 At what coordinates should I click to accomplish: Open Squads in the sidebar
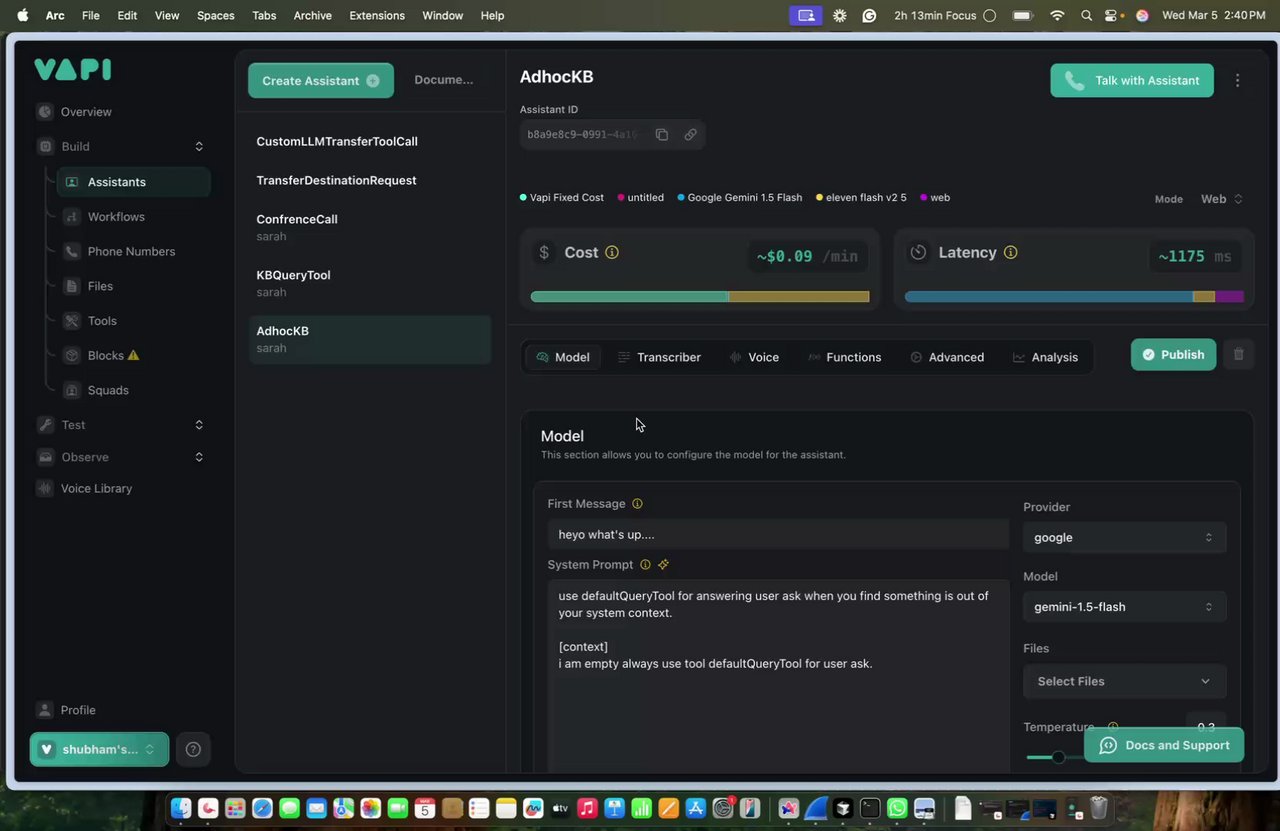point(108,390)
